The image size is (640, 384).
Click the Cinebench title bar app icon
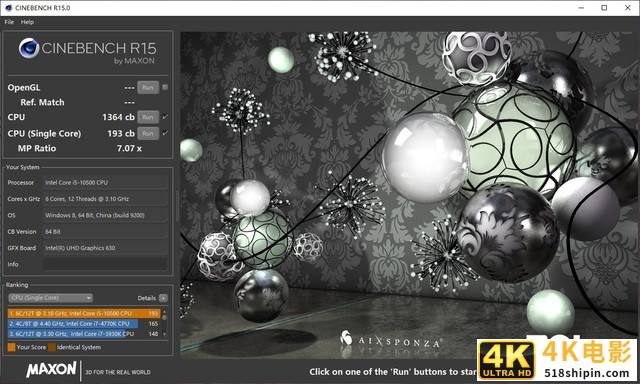[x=9, y=8]
